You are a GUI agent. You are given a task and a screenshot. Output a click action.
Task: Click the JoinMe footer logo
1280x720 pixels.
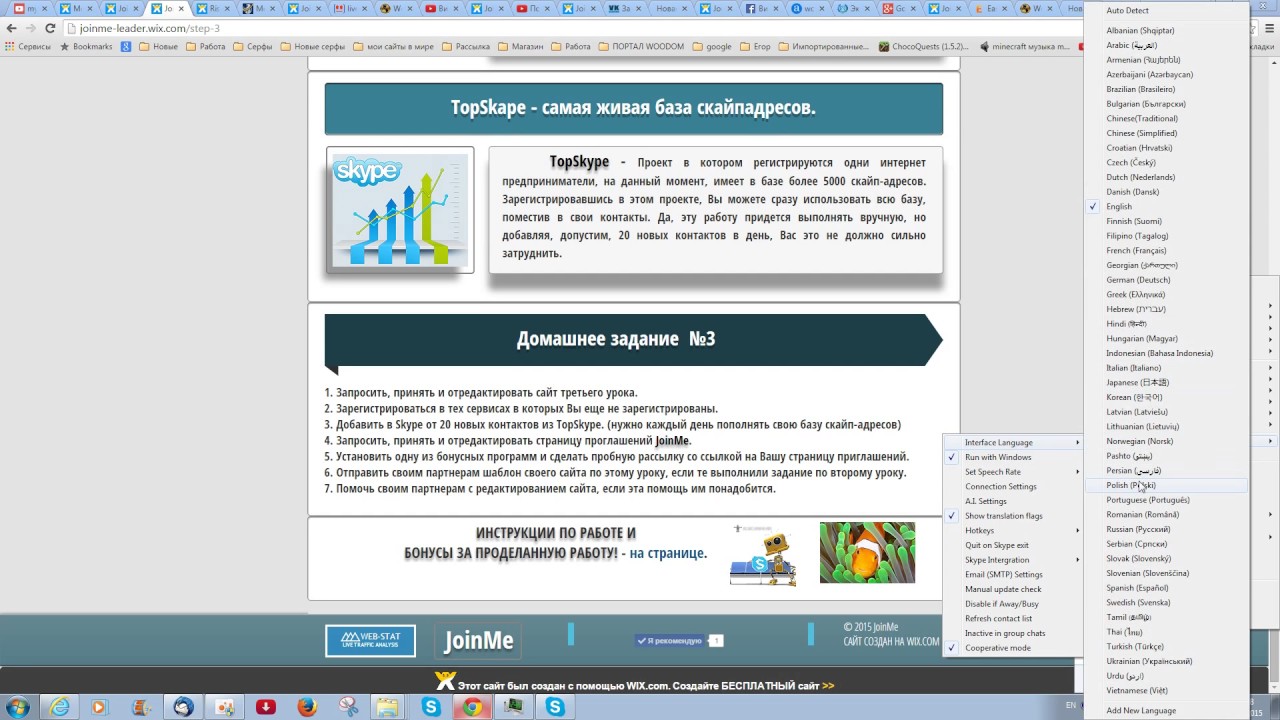point(478,640)
